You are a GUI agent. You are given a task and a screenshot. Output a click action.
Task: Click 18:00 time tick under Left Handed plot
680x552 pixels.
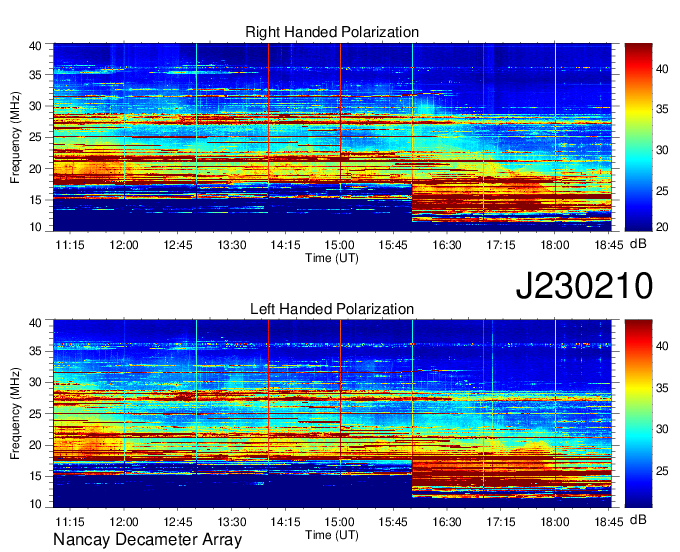[x=555, y=522]
